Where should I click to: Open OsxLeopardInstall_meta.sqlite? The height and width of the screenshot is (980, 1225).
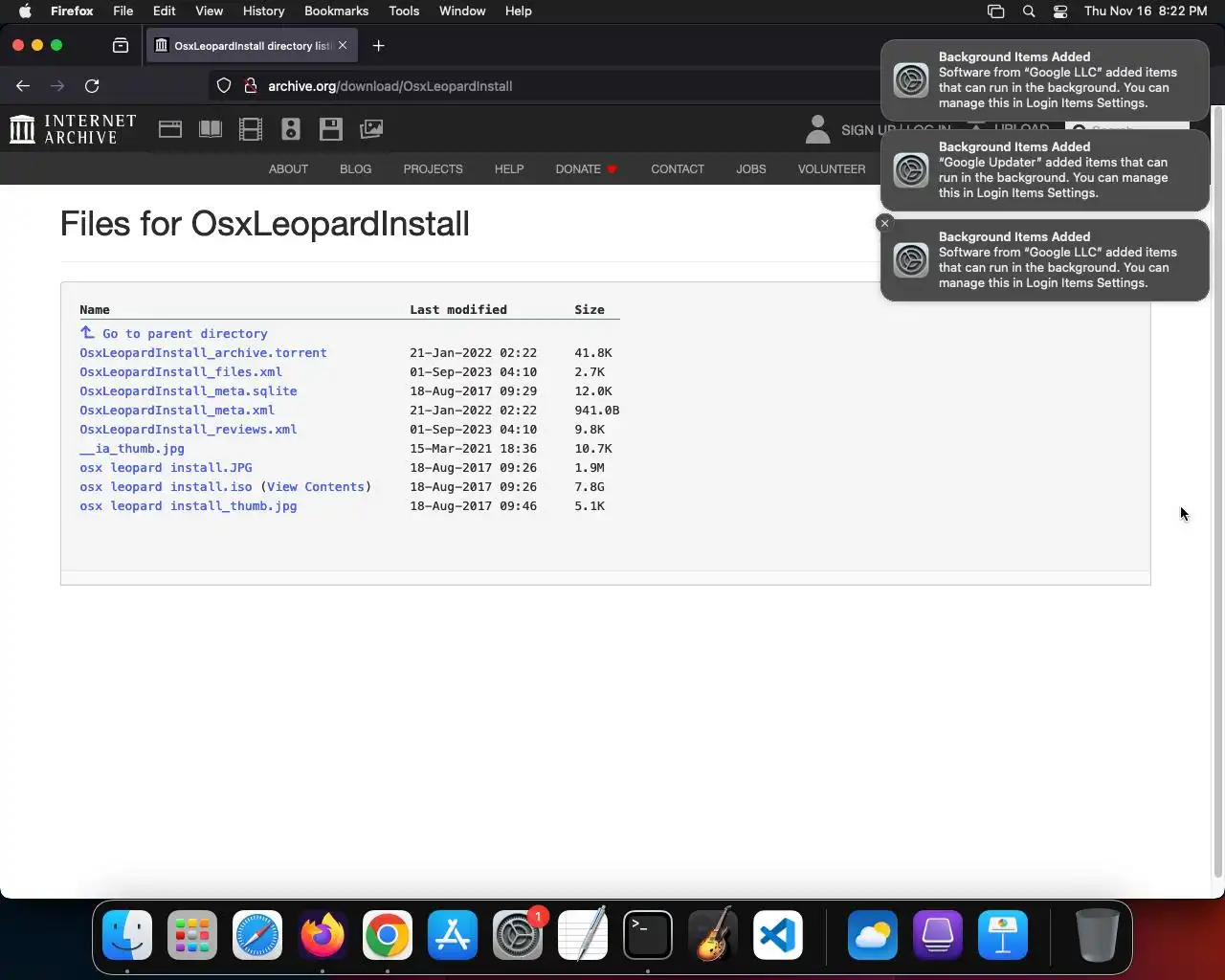(x=189, y=391)
